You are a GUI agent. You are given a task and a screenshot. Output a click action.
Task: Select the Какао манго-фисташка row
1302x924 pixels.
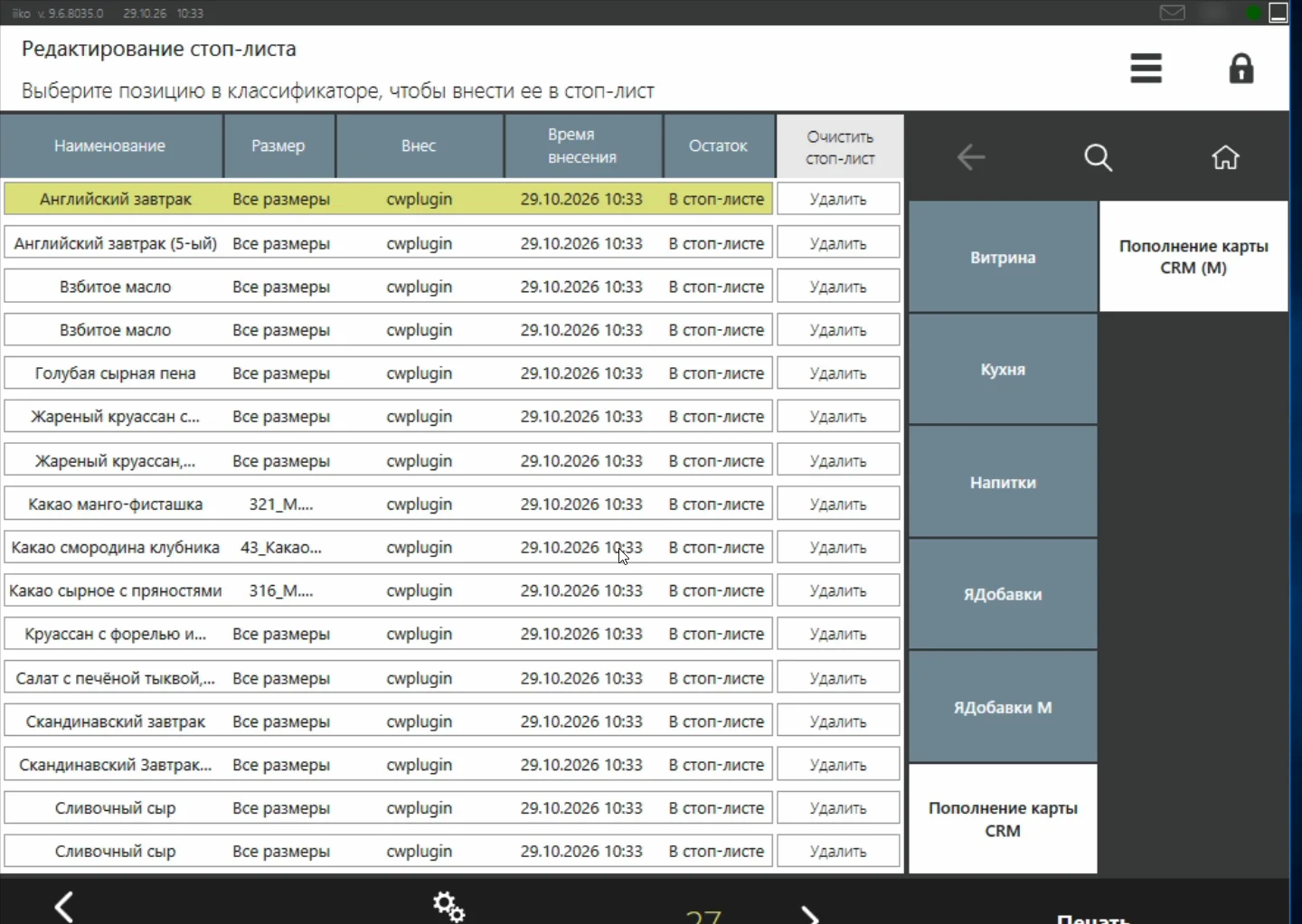(x=388, y=504)
